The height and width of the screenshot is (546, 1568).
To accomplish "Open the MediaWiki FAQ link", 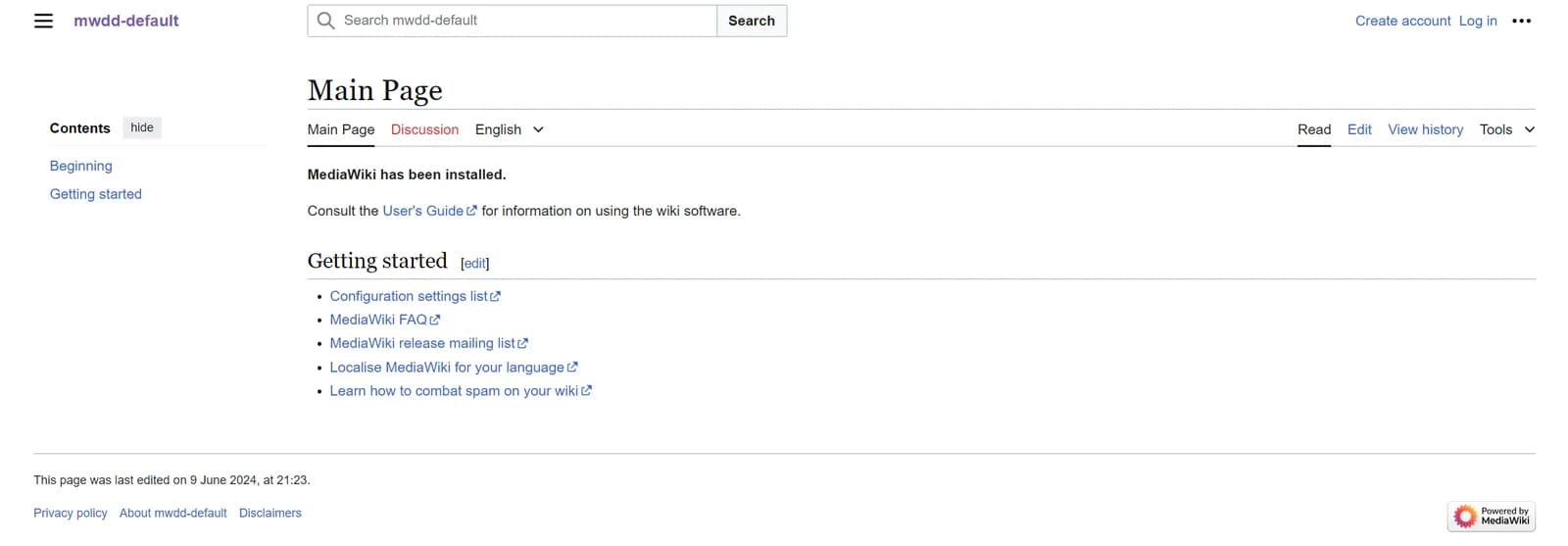I will [x=384, y=320].
